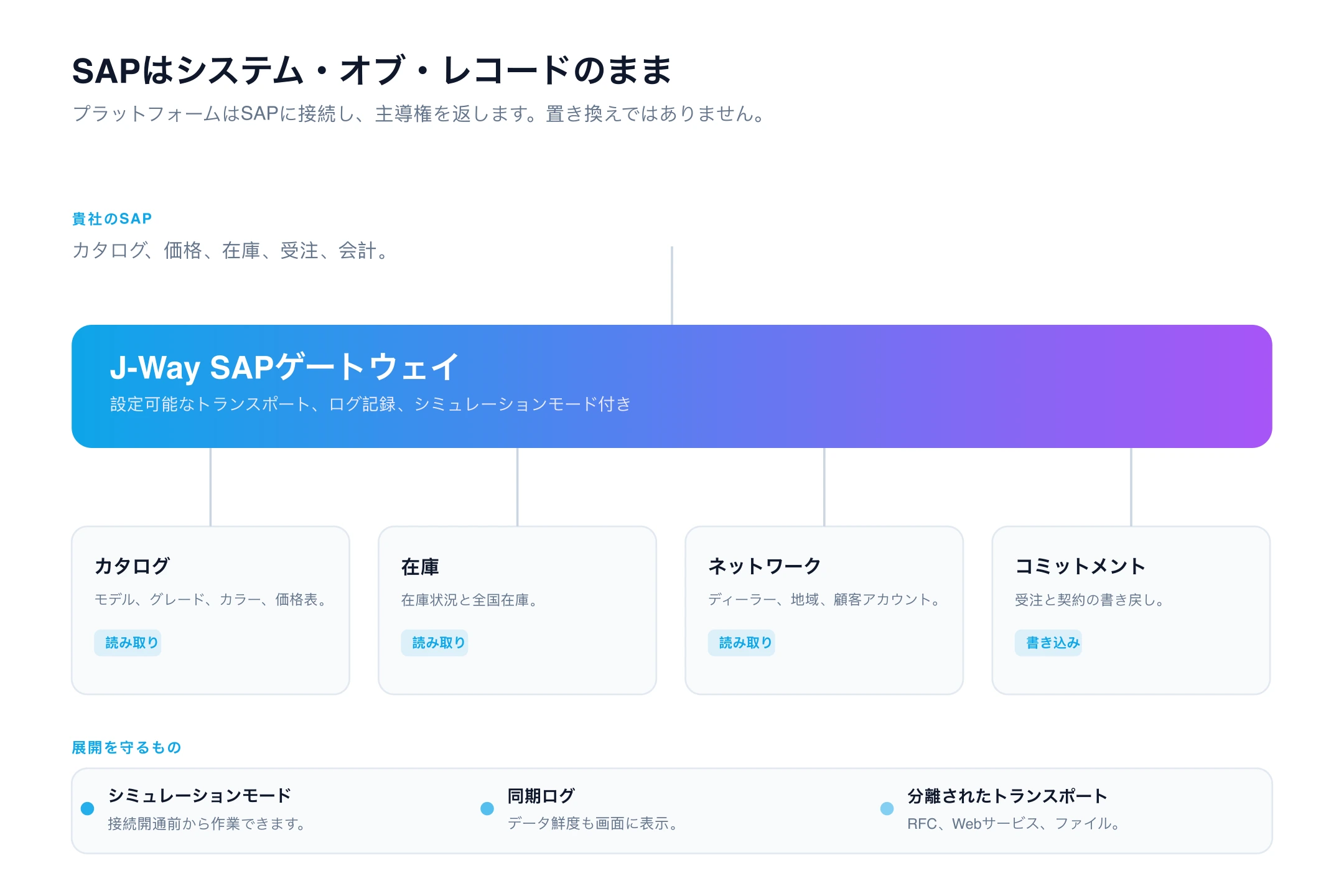Viewport: 1344px width, 896px height.
Task: Click 読み取り badge in ネットワーク card
Action: click(741, 643)
